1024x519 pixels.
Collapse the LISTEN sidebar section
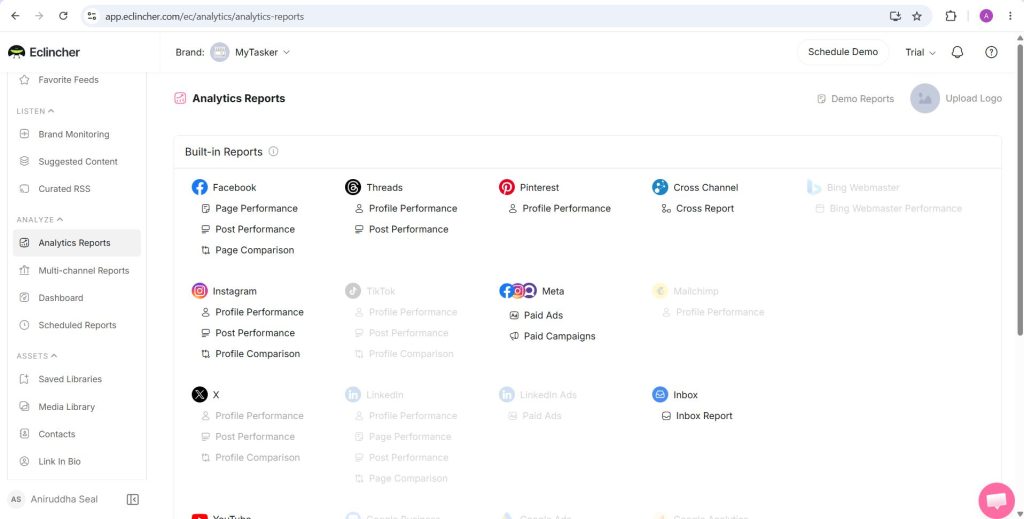(35, 111)
